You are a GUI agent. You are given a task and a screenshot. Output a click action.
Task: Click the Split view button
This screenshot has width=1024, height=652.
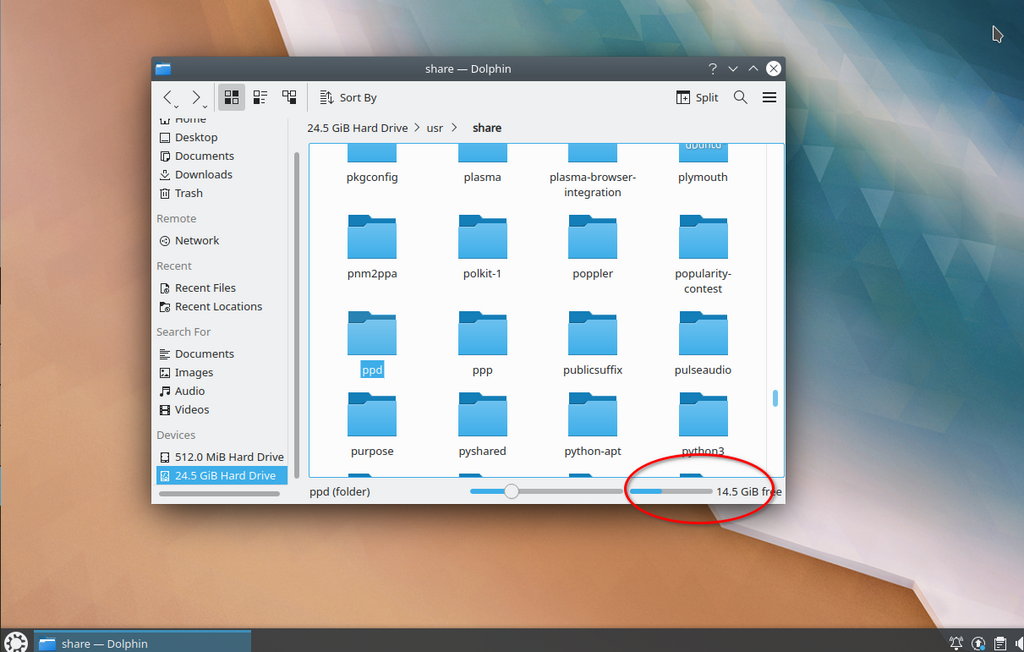tap(697, 97)
